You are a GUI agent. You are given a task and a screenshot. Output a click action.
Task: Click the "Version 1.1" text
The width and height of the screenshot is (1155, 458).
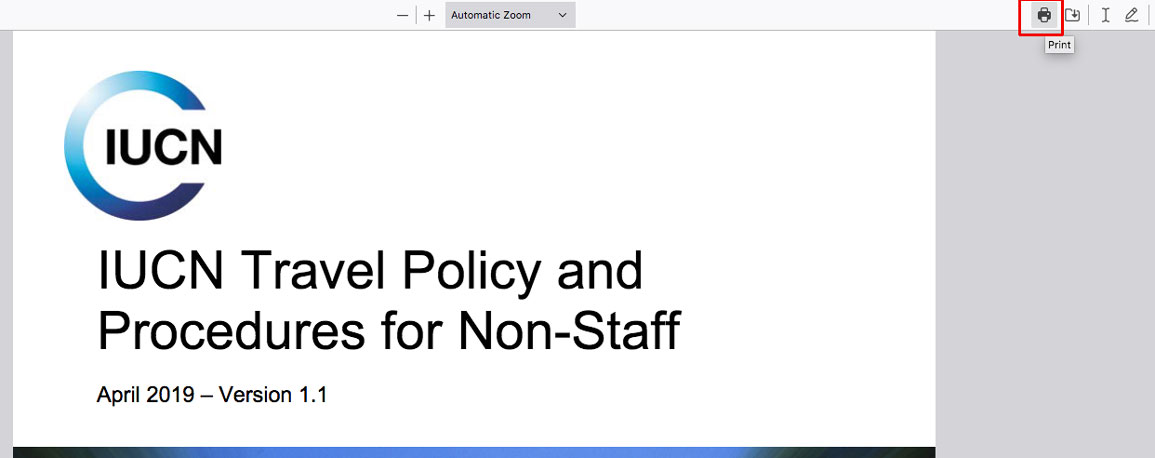273,395
